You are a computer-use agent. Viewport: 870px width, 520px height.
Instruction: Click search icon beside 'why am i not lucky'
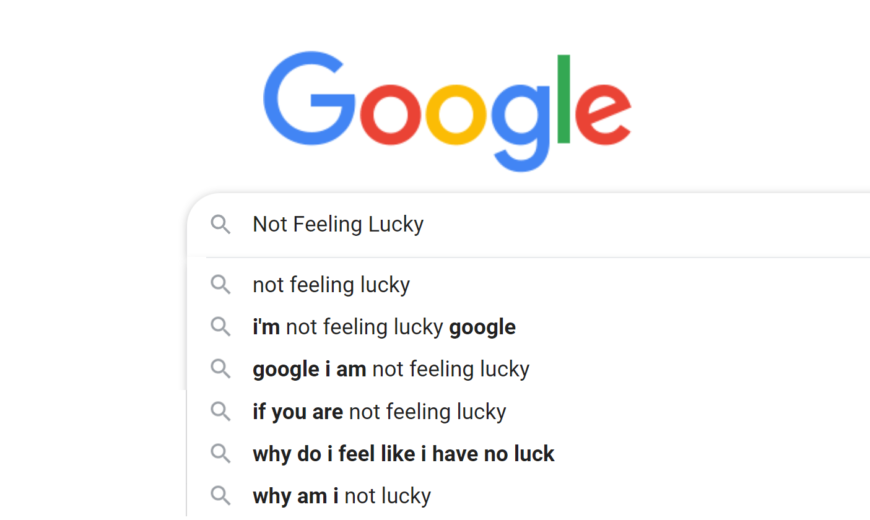(220, 496)
